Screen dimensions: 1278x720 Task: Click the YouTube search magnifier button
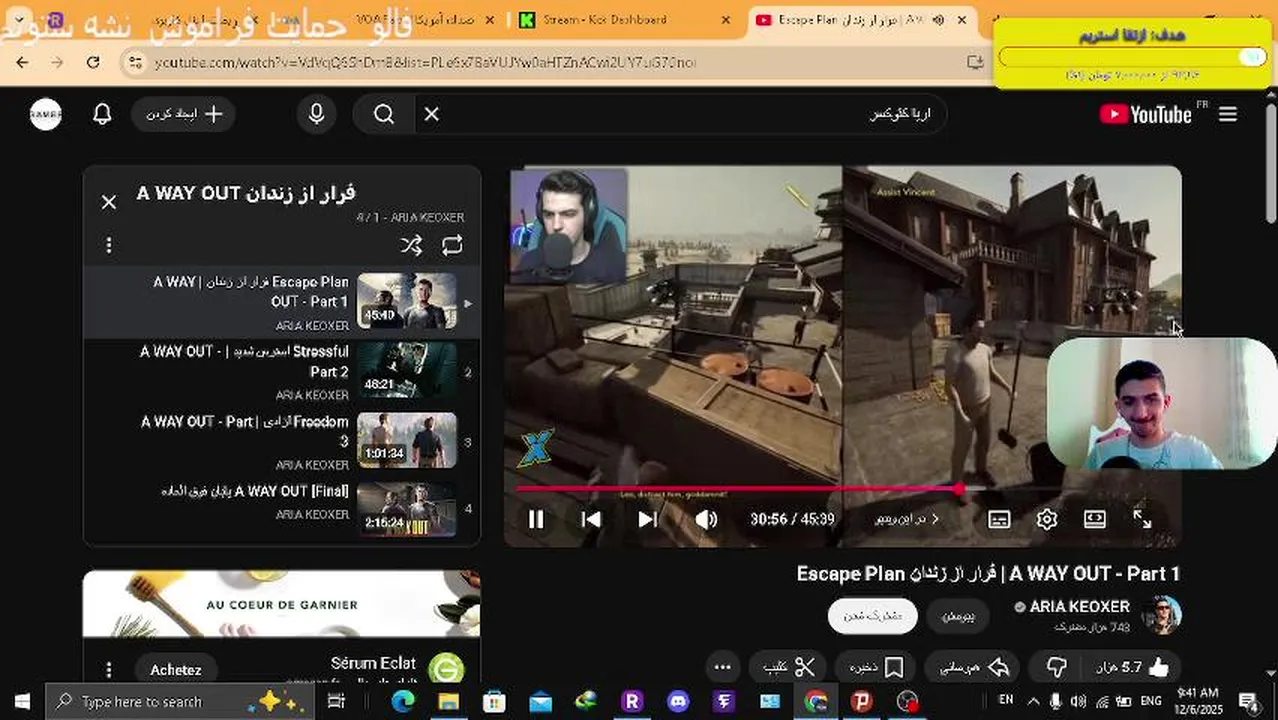click(384, 114)
